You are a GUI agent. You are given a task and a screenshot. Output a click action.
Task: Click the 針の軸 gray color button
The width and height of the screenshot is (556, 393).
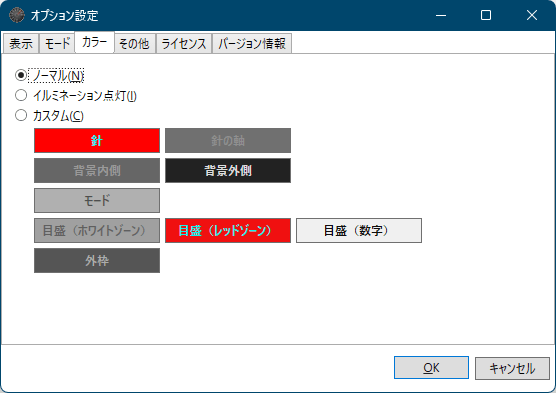[228, 140]
